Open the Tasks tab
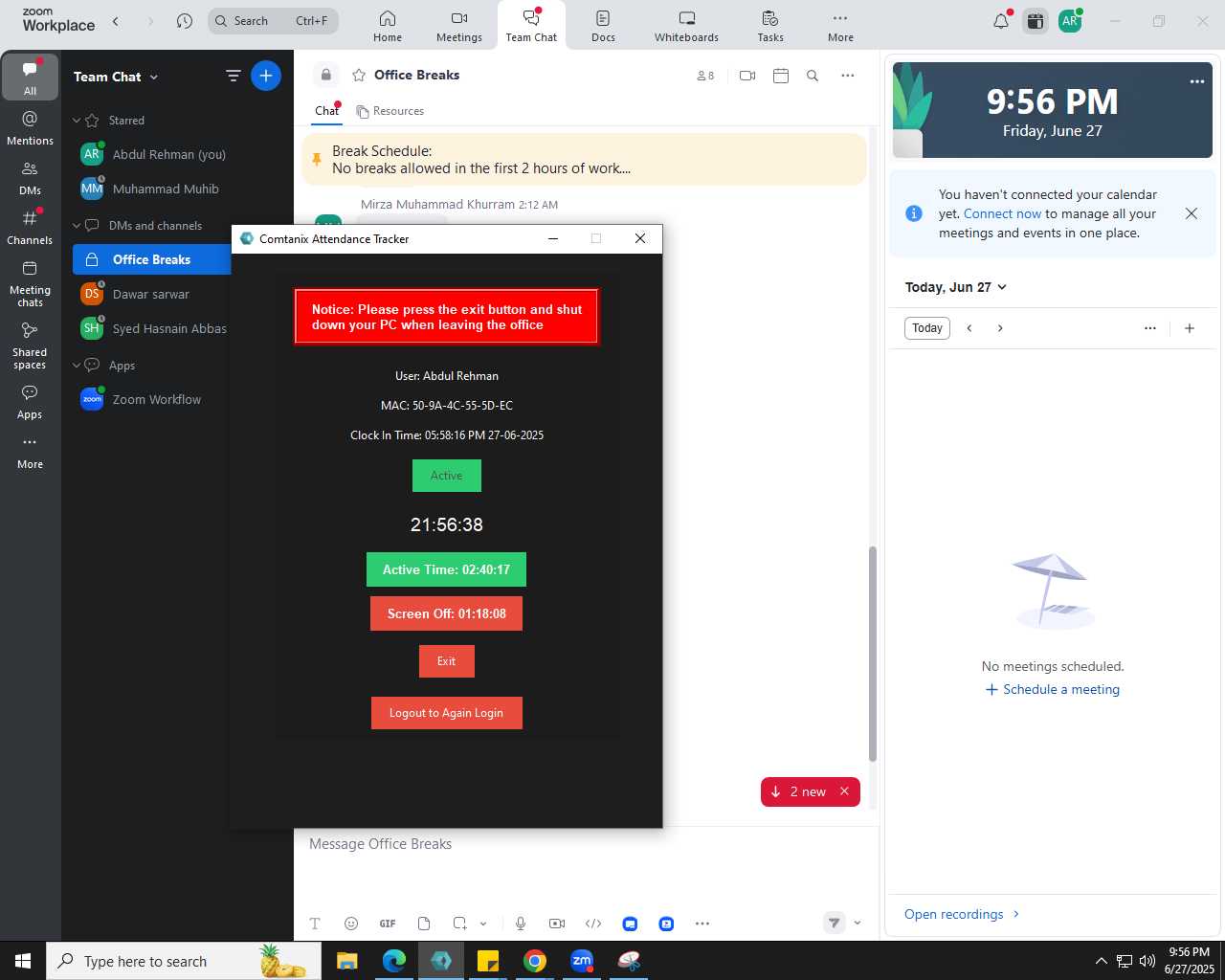The width and height of the screenshot is (1225, 980). [x=770, y=26]
